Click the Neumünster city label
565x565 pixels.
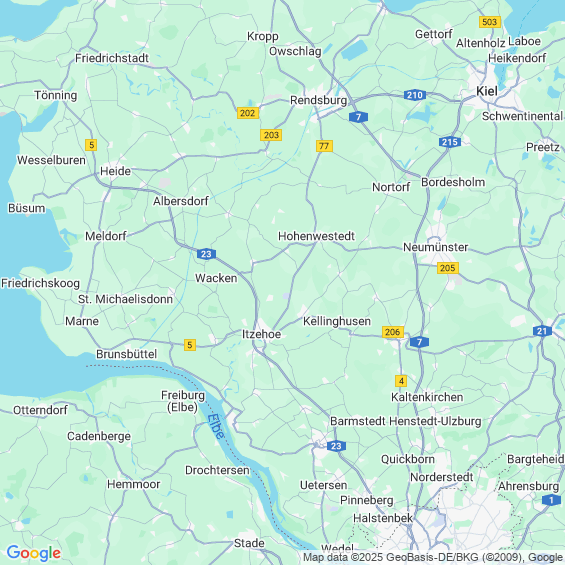pyautogui.click(x=435, y=247)
